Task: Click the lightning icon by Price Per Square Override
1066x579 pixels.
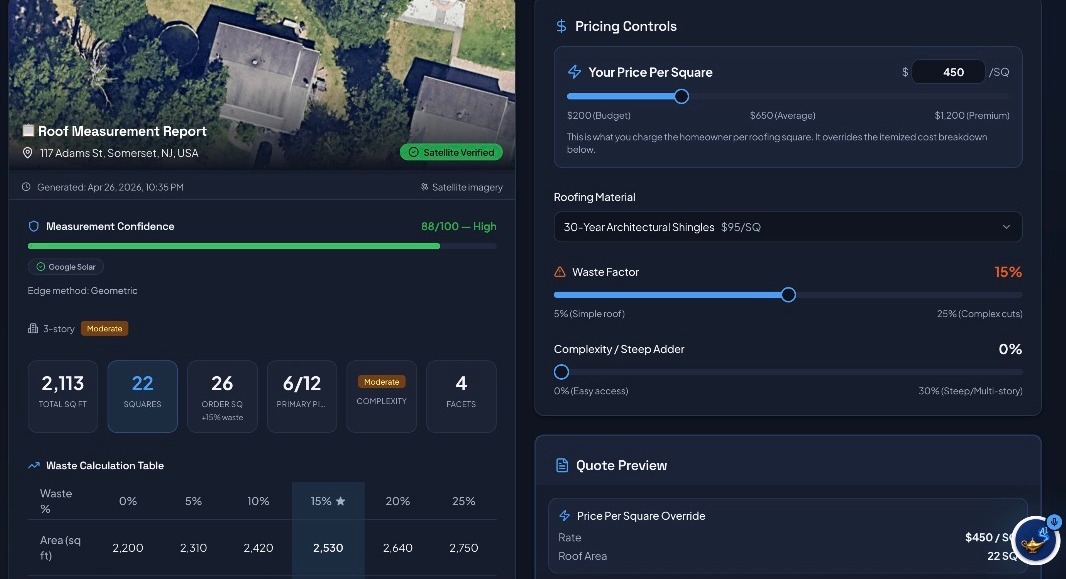Action: pos(564,516)
